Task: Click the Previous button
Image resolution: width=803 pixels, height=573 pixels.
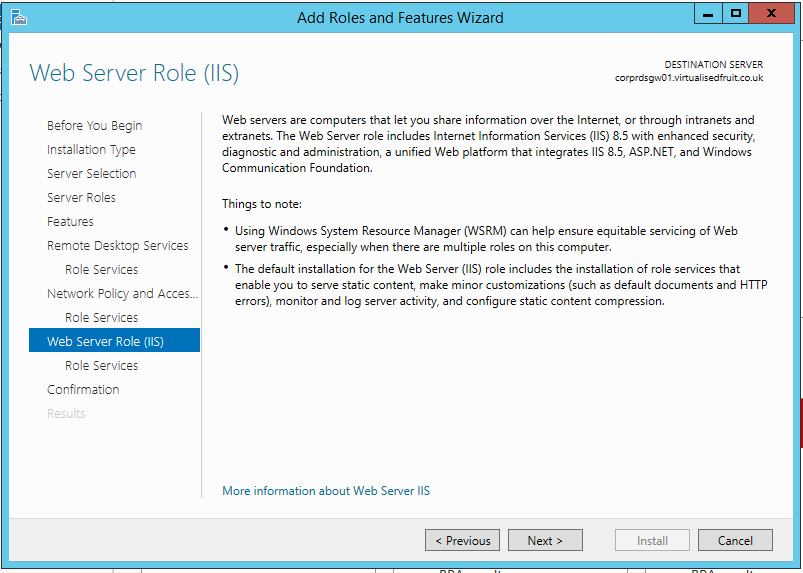Action: pos(463,540)
